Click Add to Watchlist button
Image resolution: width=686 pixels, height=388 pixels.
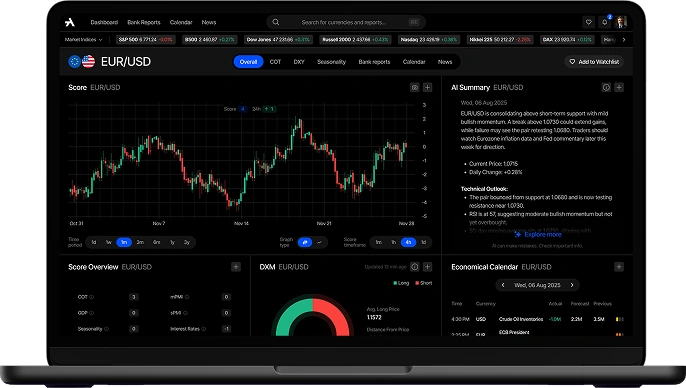click(x=594, y=62)
